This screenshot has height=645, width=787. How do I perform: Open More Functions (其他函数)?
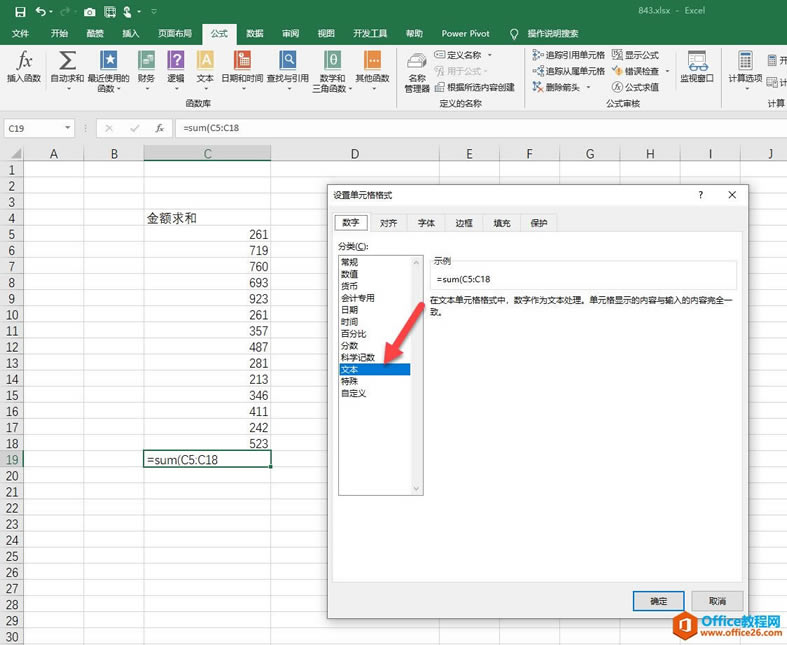pos(372,69)
